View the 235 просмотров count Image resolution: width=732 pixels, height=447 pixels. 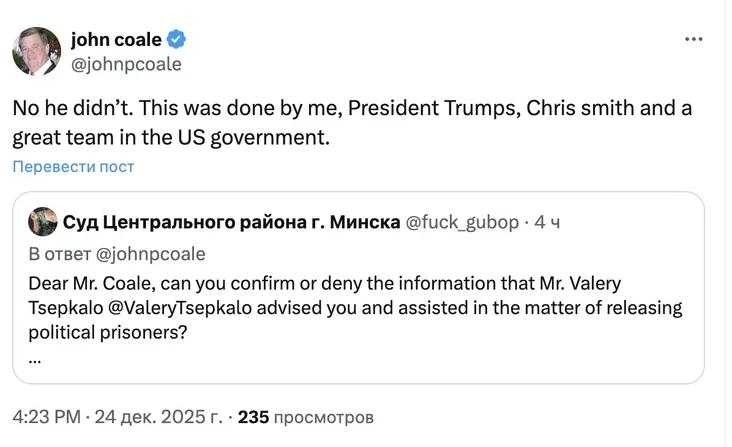306,415
